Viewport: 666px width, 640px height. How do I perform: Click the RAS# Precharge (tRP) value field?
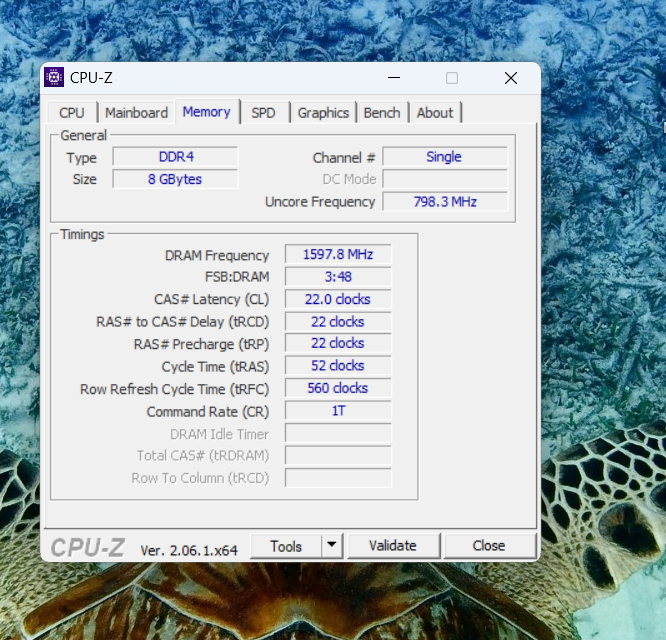[x=338, y=343]
